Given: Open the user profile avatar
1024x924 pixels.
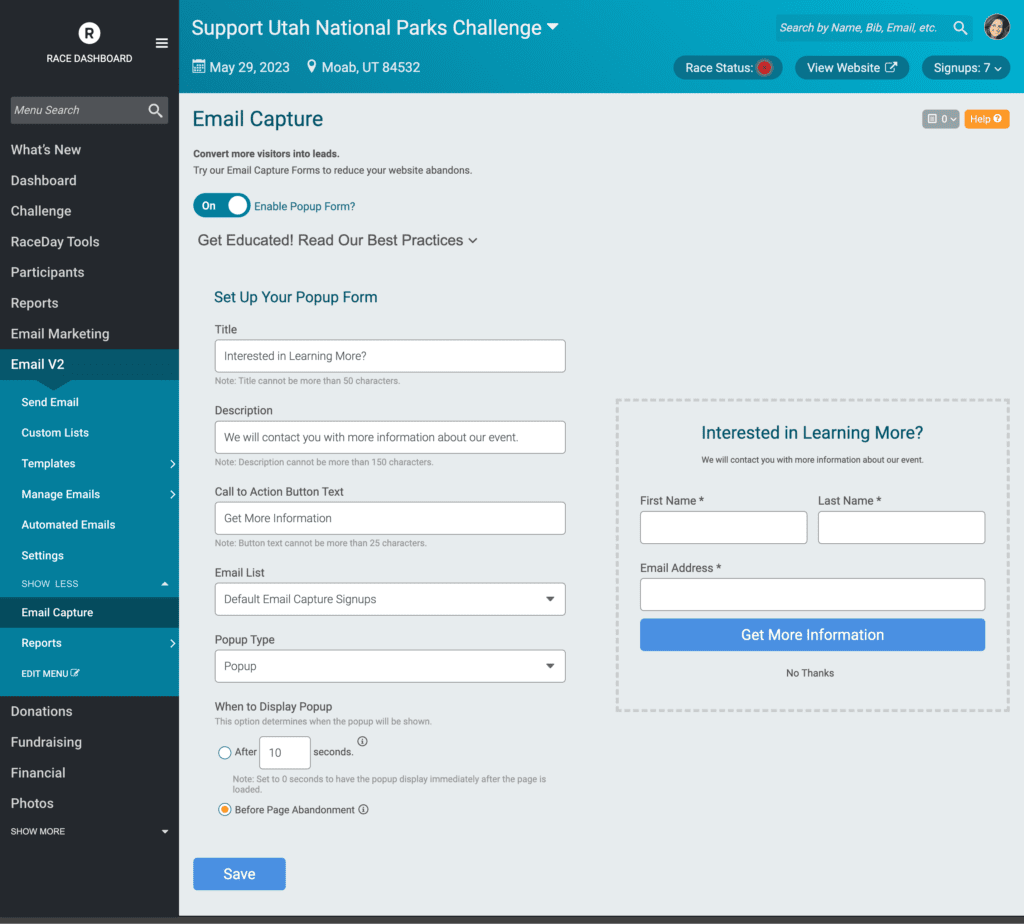Looking at the screenshot, I should (x=997, y=27).
